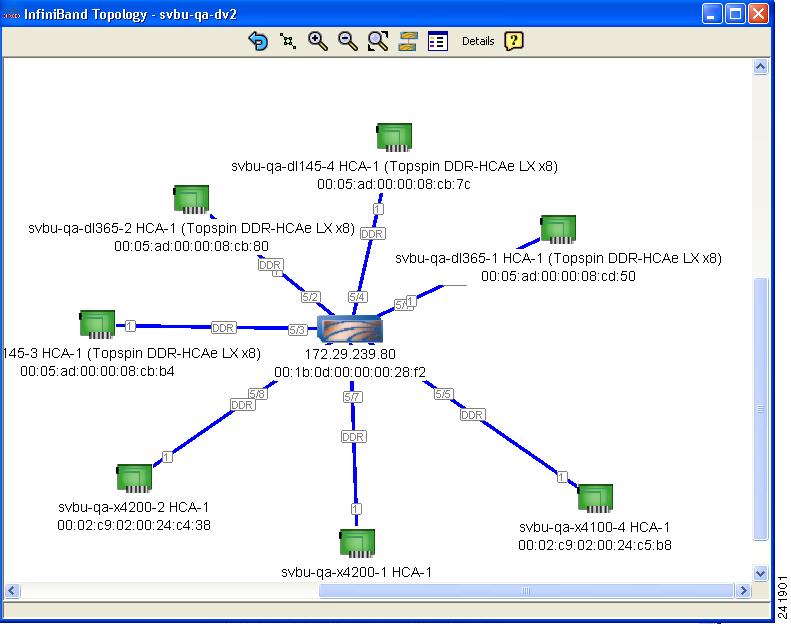Maximize the InfiniBand Topology window
Viewport: 791px width, 624px height.
pyautogui.click(x=735, y=14)
